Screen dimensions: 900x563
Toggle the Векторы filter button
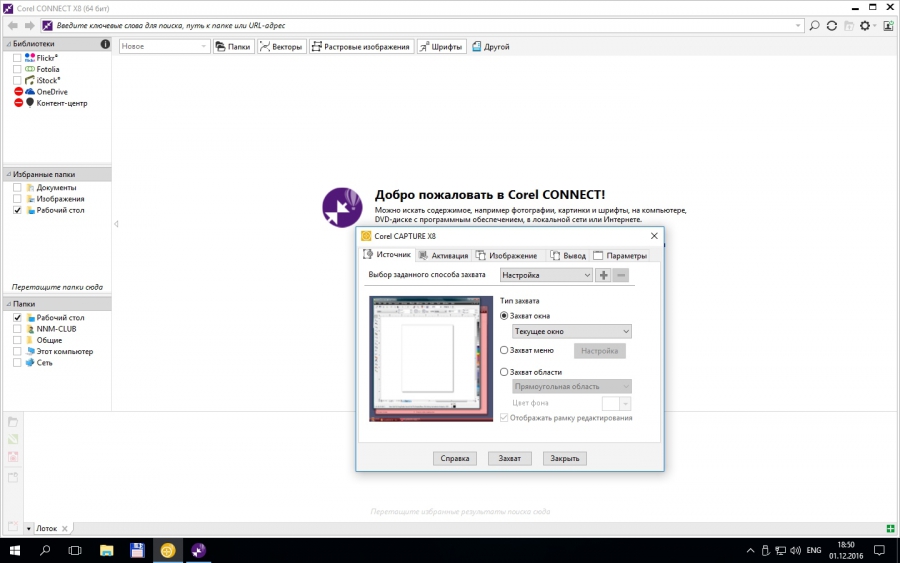[281, 46]
